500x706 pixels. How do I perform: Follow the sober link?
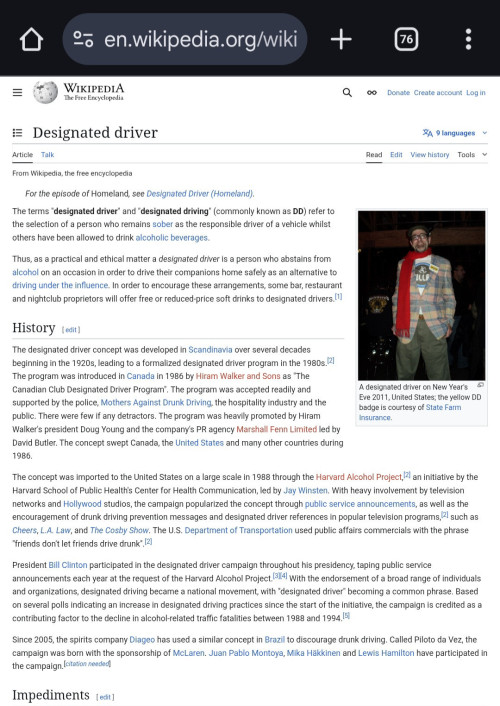[x=163, y=224]
